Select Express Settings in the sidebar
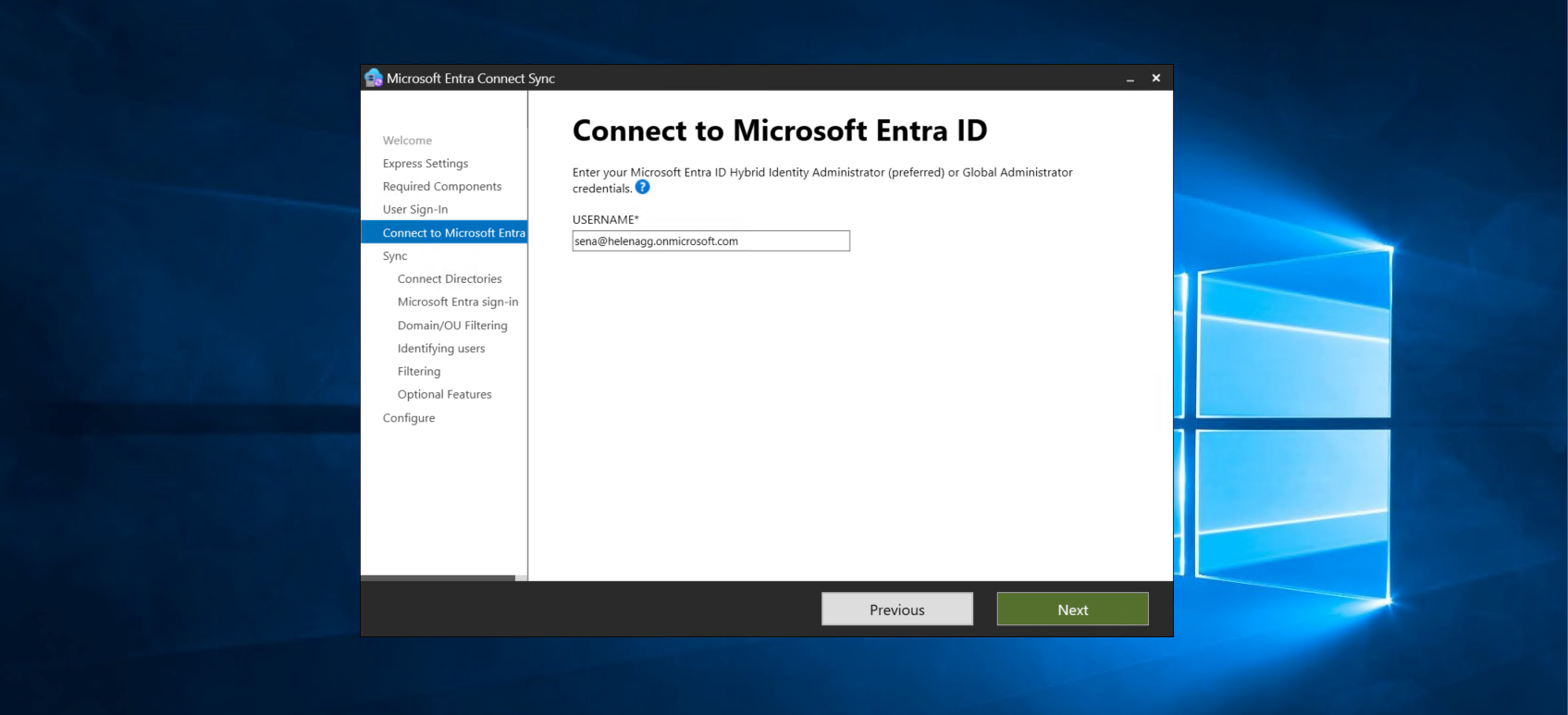The image size is (1568, 715). coord(426,164)
